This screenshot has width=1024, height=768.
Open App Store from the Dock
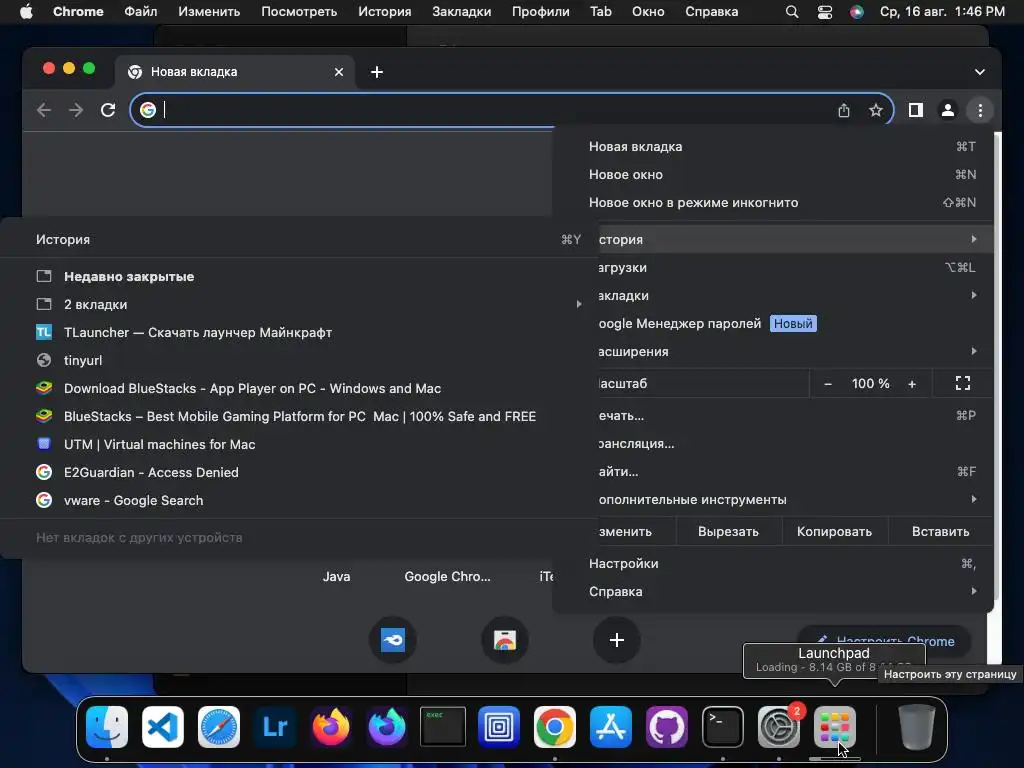coord(611,726)
